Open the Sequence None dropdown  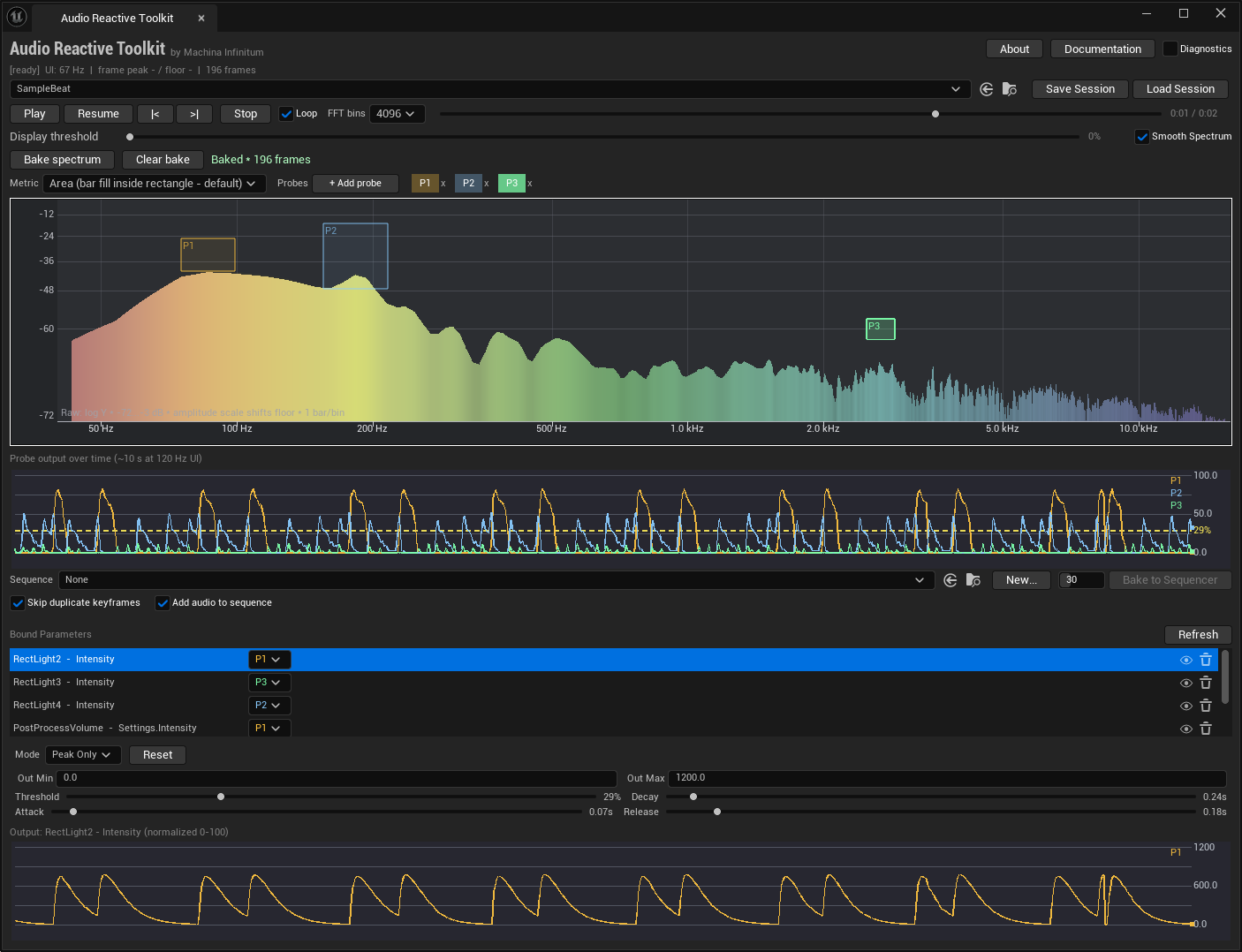496,580
